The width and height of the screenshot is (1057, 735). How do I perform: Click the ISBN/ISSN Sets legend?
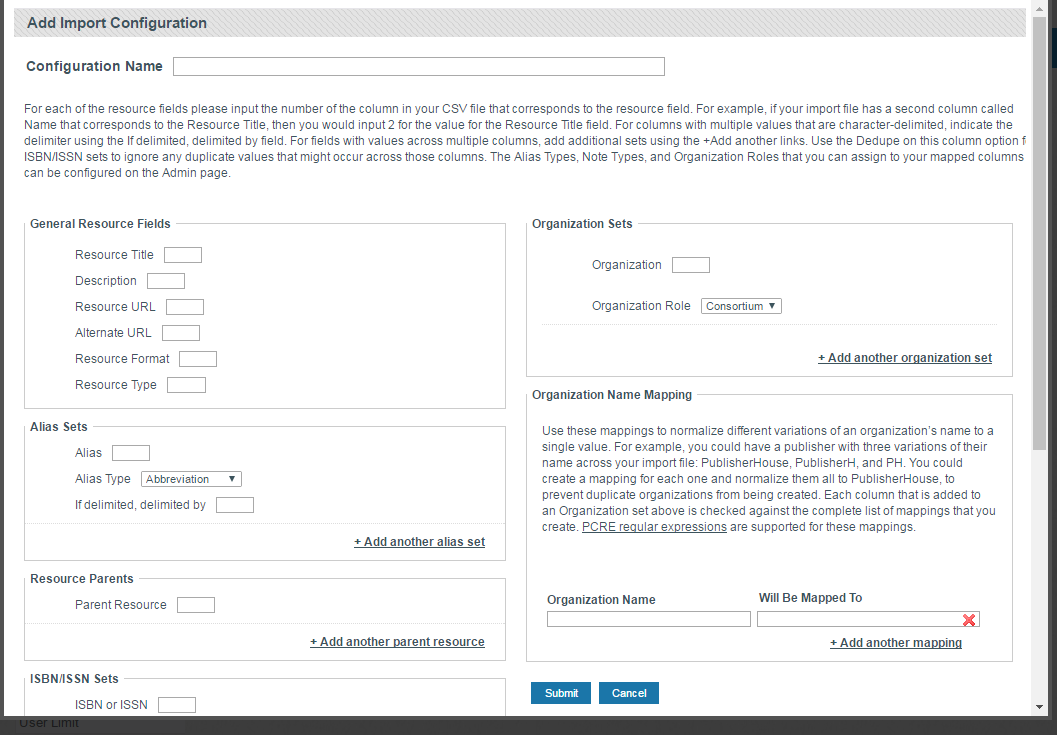click(74, 679)
